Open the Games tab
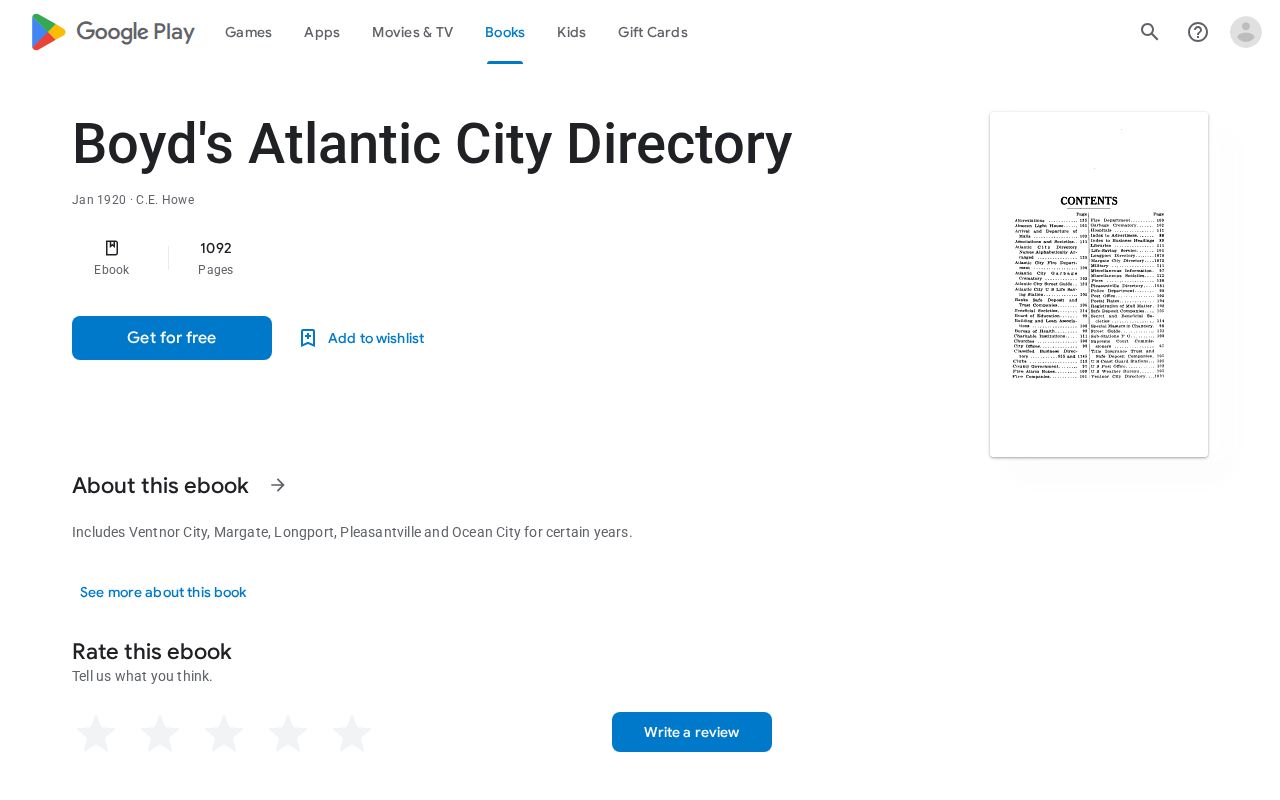 point(248,32)
